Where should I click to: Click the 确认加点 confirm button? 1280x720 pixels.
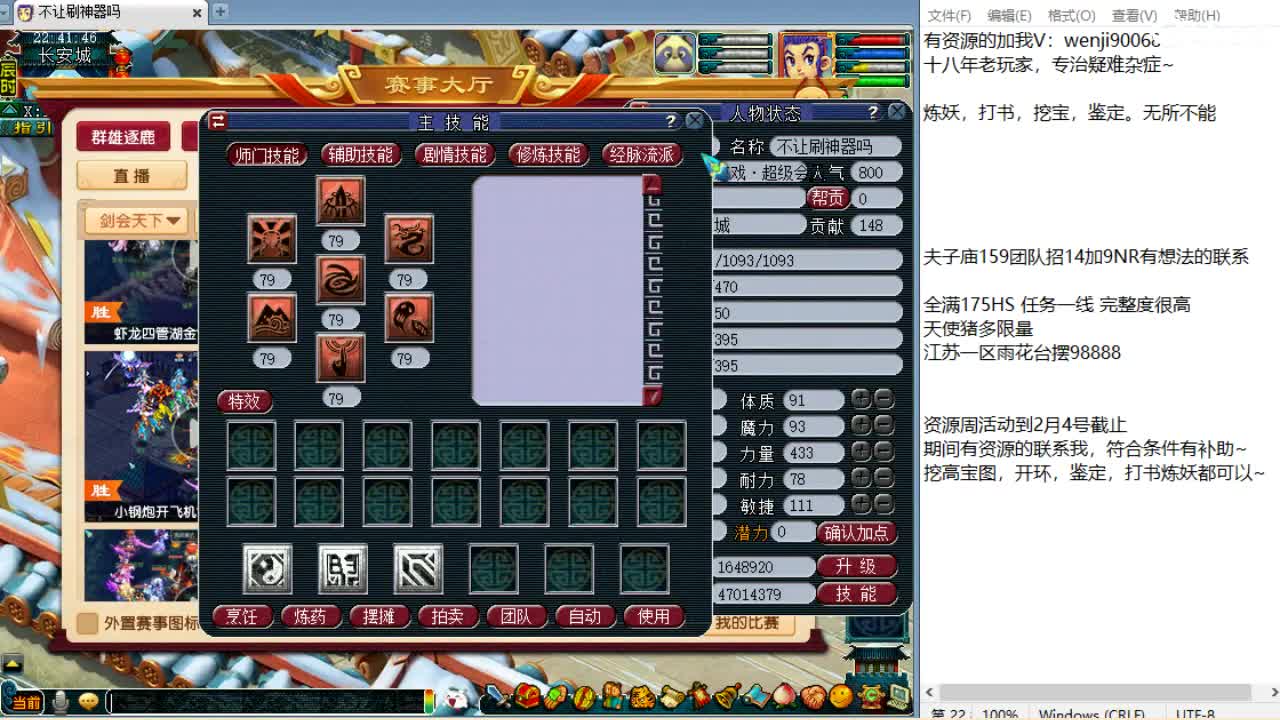click(856, 532)
